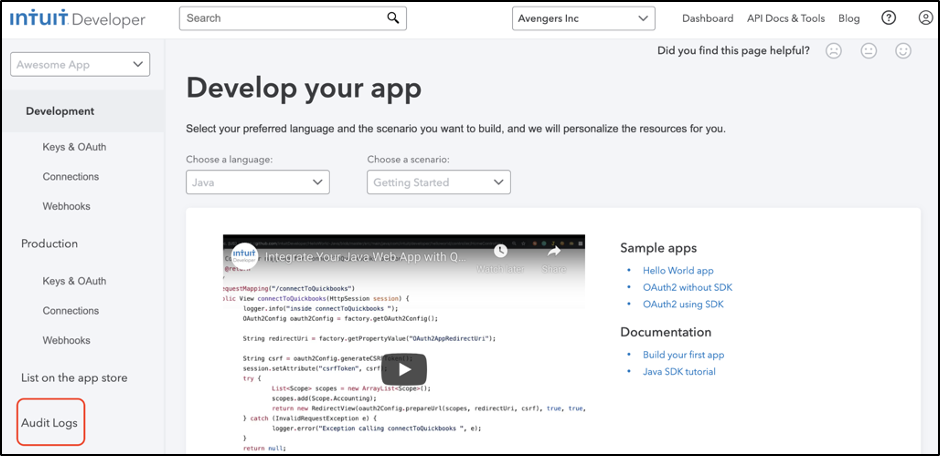Viewport: 940px width, 456px height.
Task: Click the video title Integrate Your Java Web App
Action: [x=366, y=258]
